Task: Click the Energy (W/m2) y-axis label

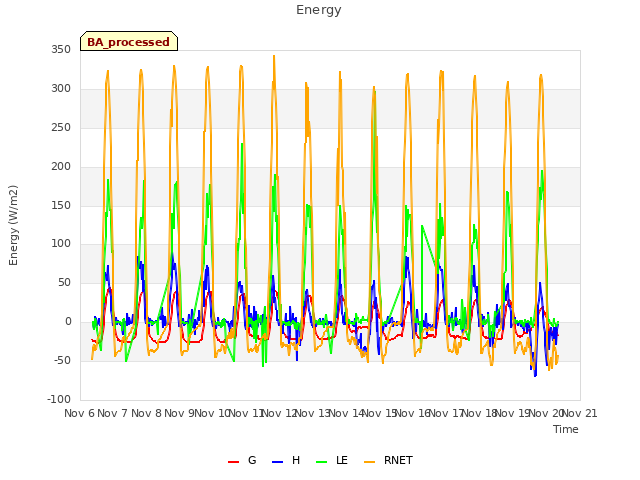Action: [13, 225]
